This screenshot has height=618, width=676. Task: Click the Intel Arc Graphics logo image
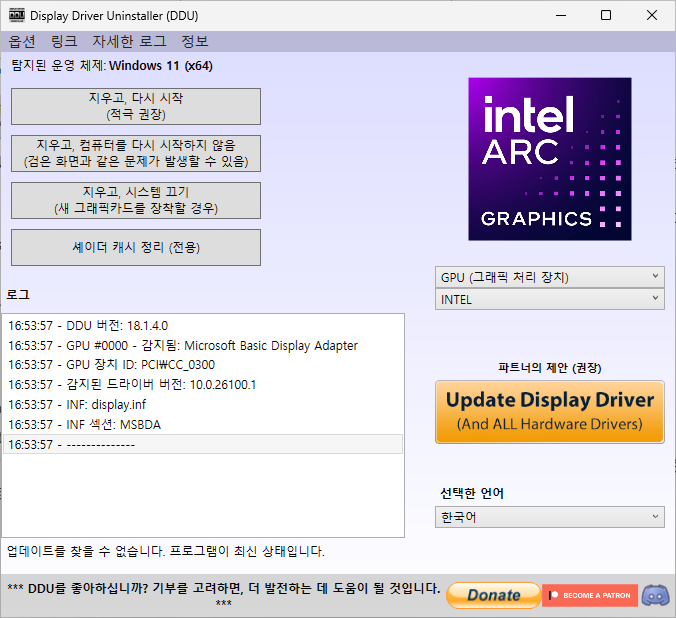coord(550,159)
